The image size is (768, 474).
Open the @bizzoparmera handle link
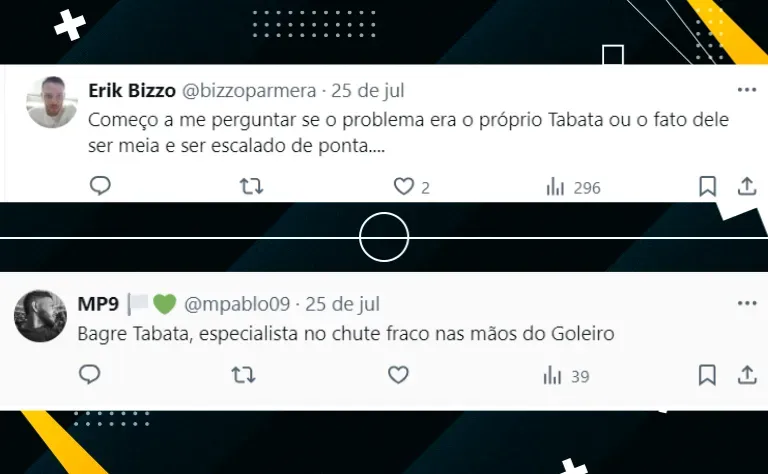pos(249,91)
